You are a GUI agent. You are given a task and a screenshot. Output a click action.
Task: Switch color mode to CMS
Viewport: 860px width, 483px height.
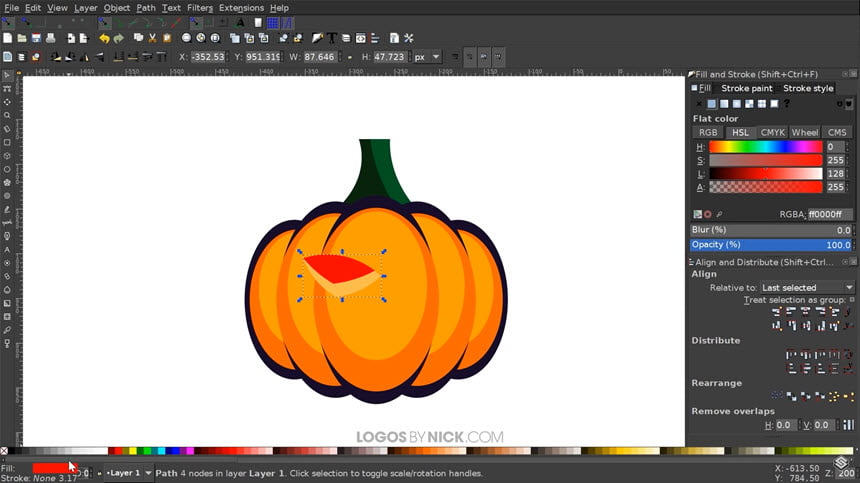[x=837, y=133]
